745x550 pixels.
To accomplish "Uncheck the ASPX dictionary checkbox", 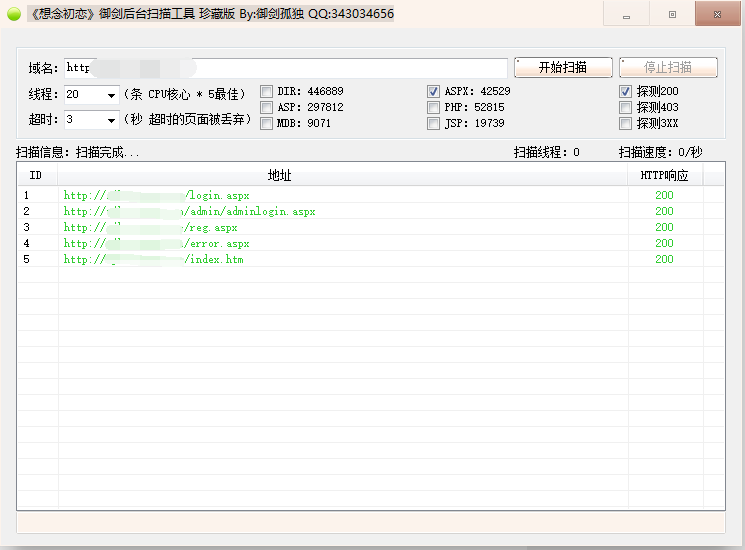I will click(434, 91).
